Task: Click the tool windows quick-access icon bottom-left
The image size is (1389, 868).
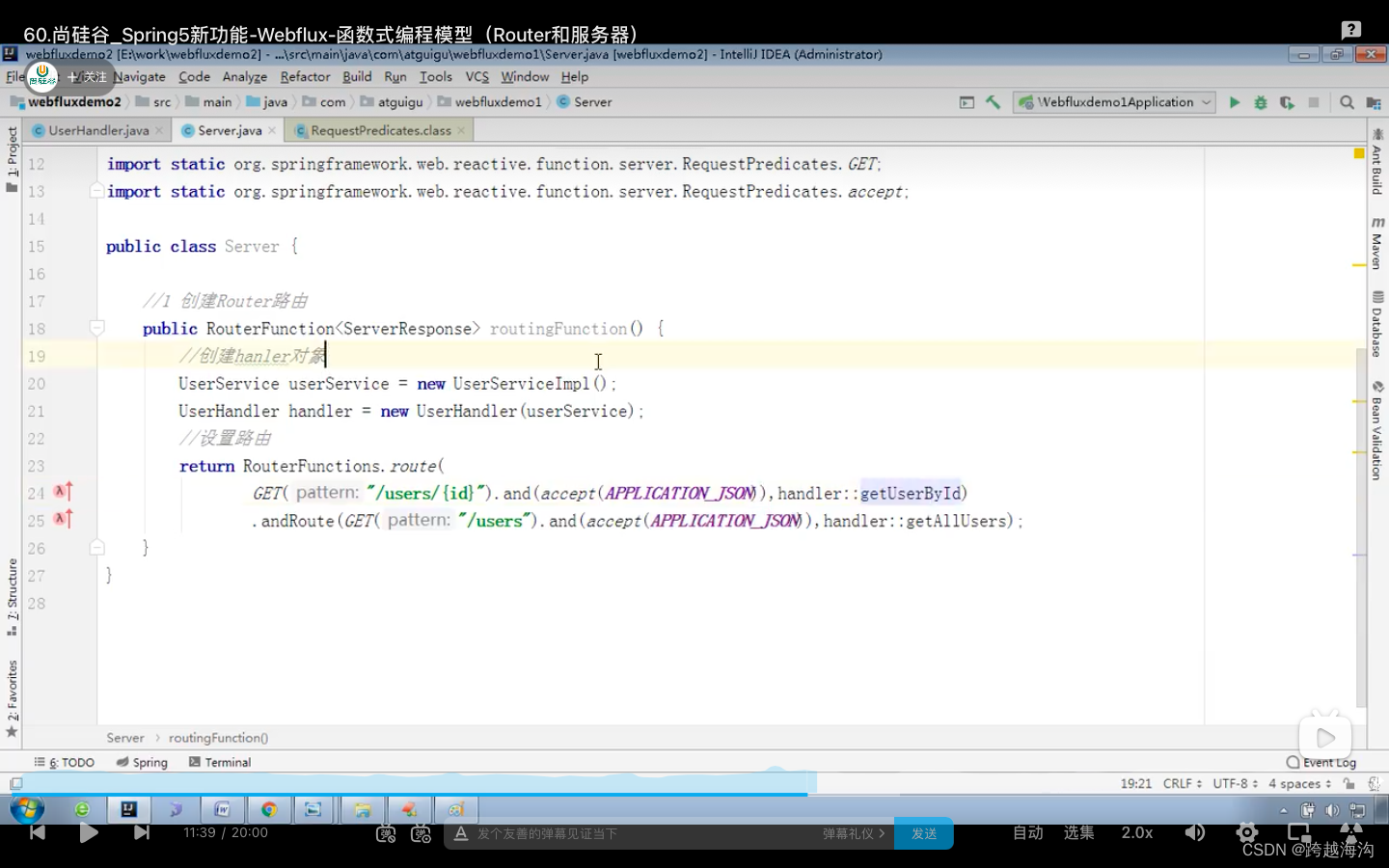Action: coord(15,783)
